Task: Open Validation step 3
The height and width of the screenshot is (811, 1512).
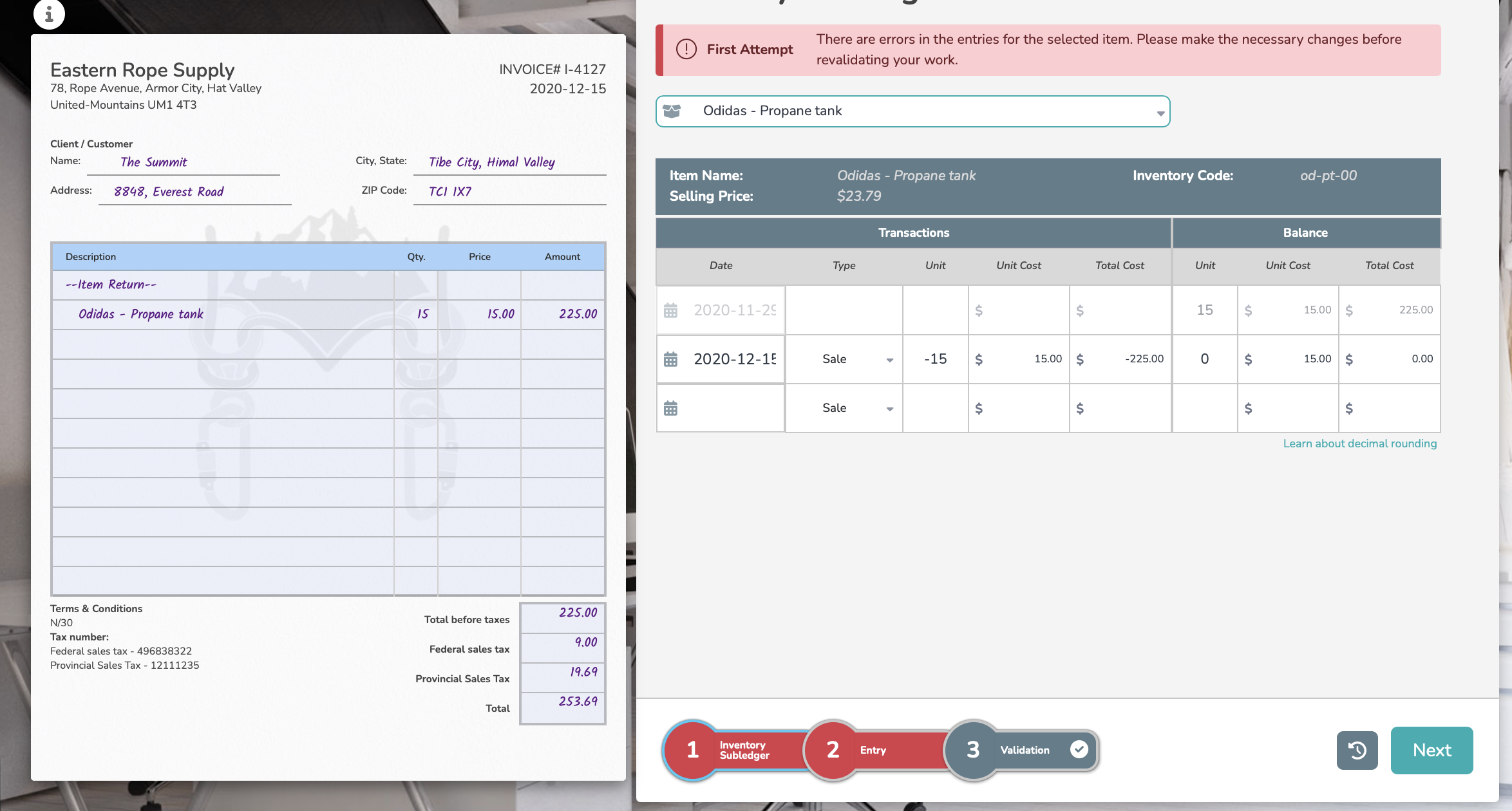Action: pyautogui.click(x=974, y=750)
